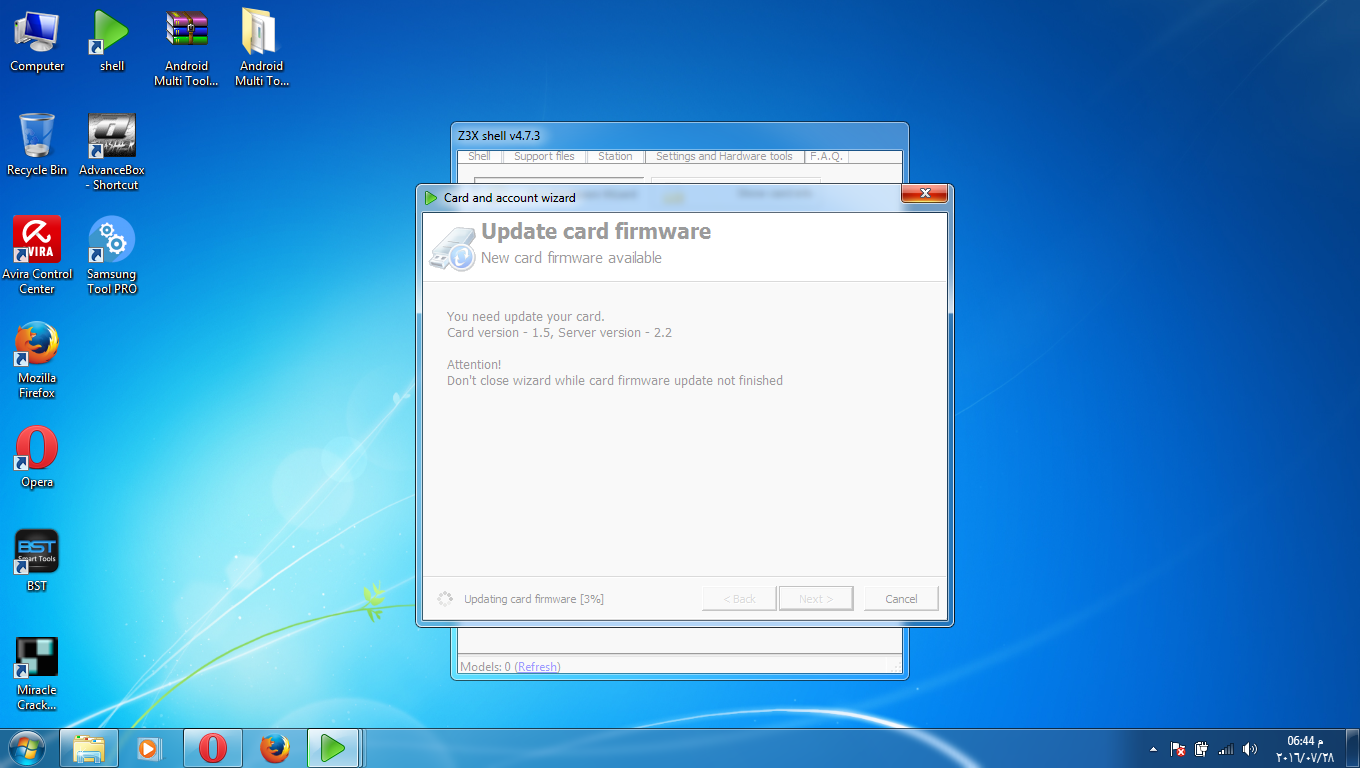This screenshot has width=1360, height=768.
Task: Open the Windows Start menu
Action: pos(27,748)
